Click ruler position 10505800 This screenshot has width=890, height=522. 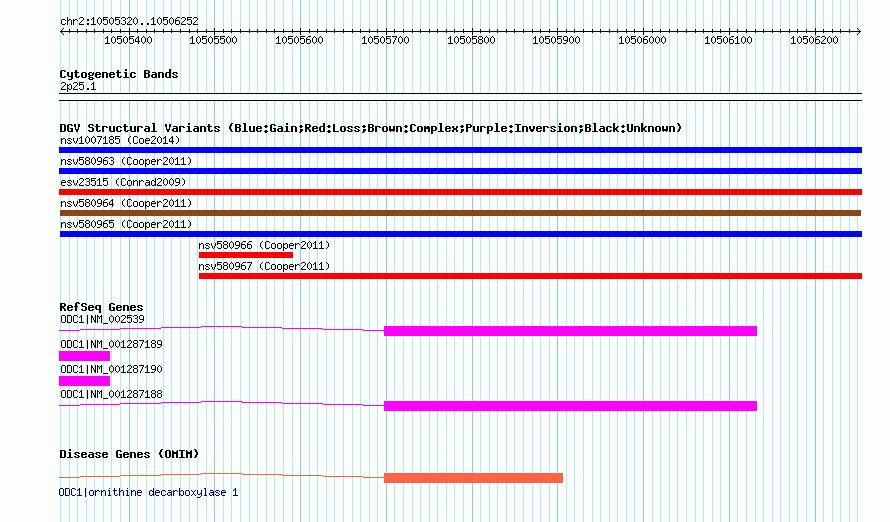tap(471, 40)
